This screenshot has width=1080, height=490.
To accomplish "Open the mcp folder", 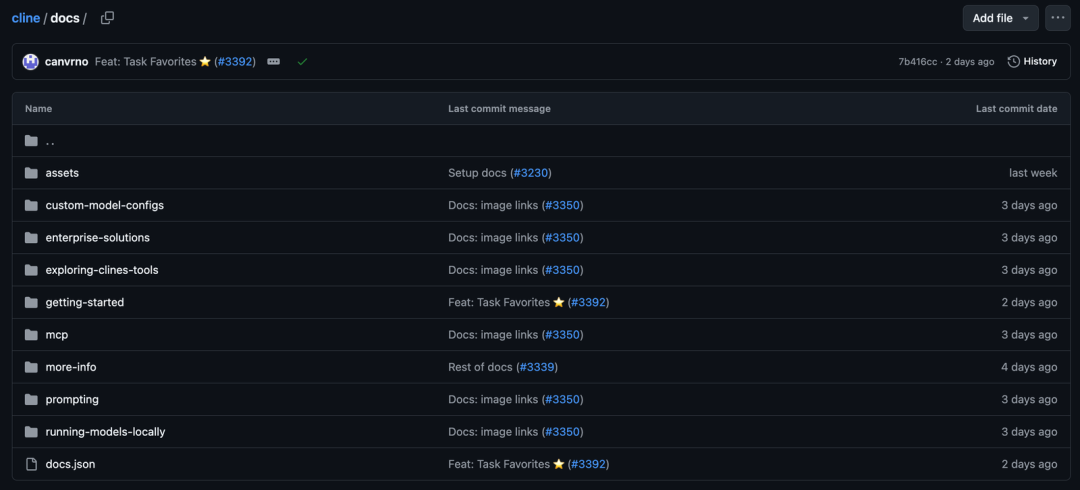I will tap(56, 335).
